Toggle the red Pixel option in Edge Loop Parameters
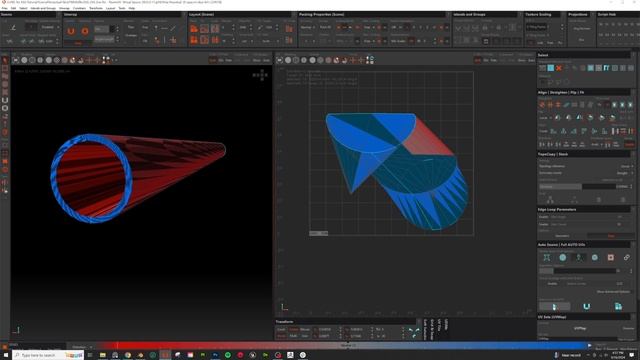 pyautogui.click(x=611, y=236)
